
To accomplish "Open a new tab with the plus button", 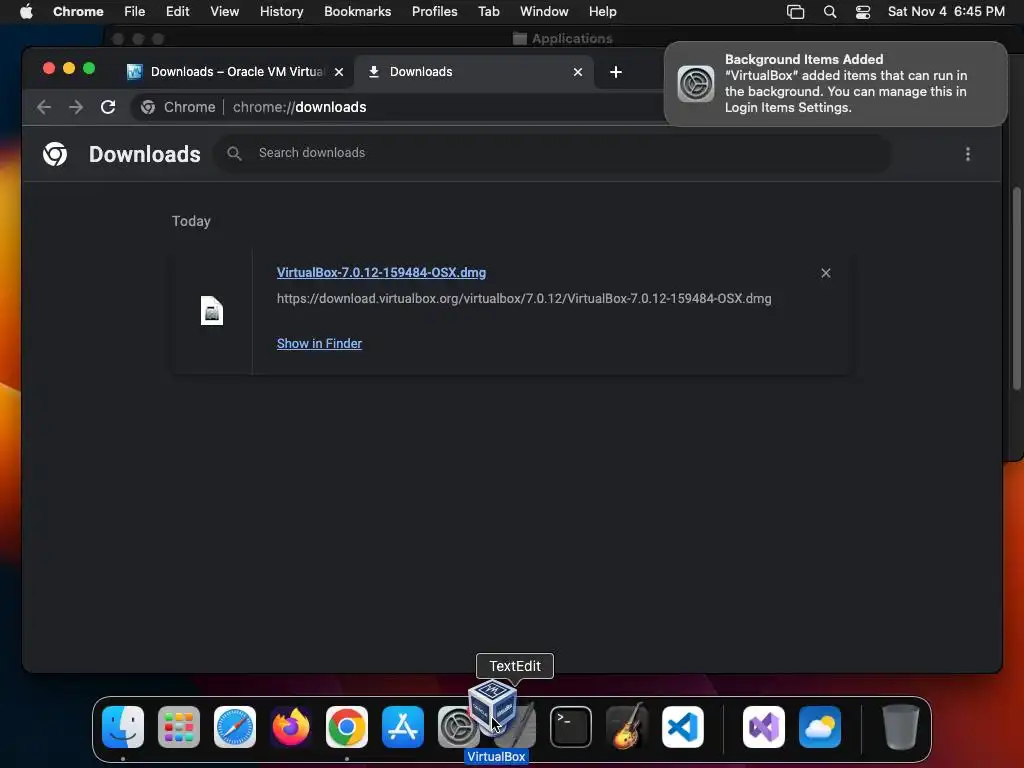I will click(x=616, y=72).
